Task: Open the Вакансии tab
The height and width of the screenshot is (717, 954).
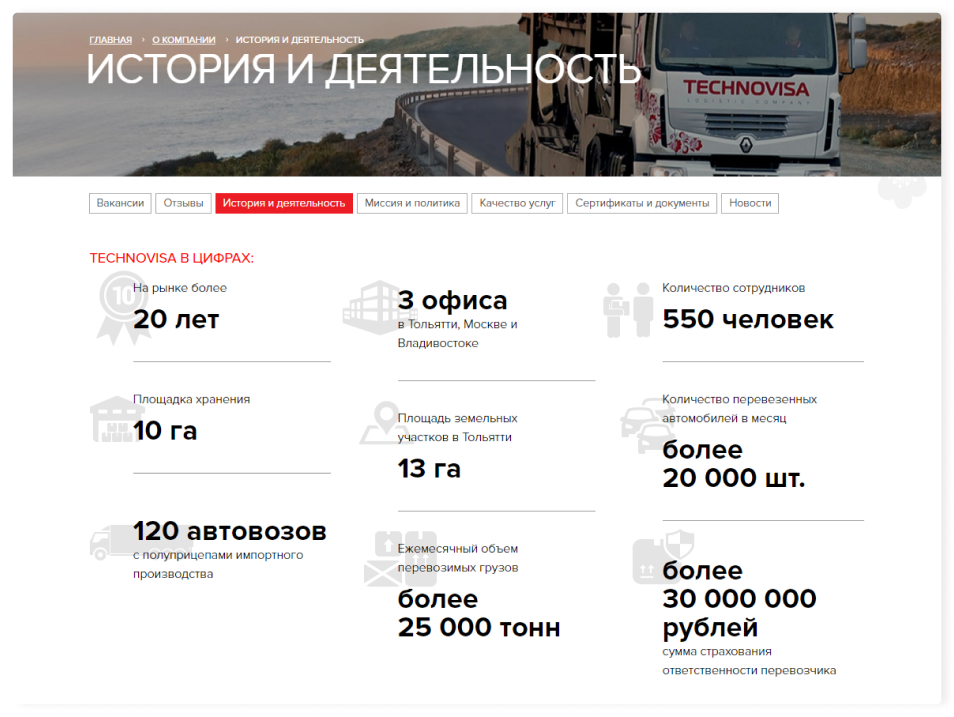Action: 120,203
